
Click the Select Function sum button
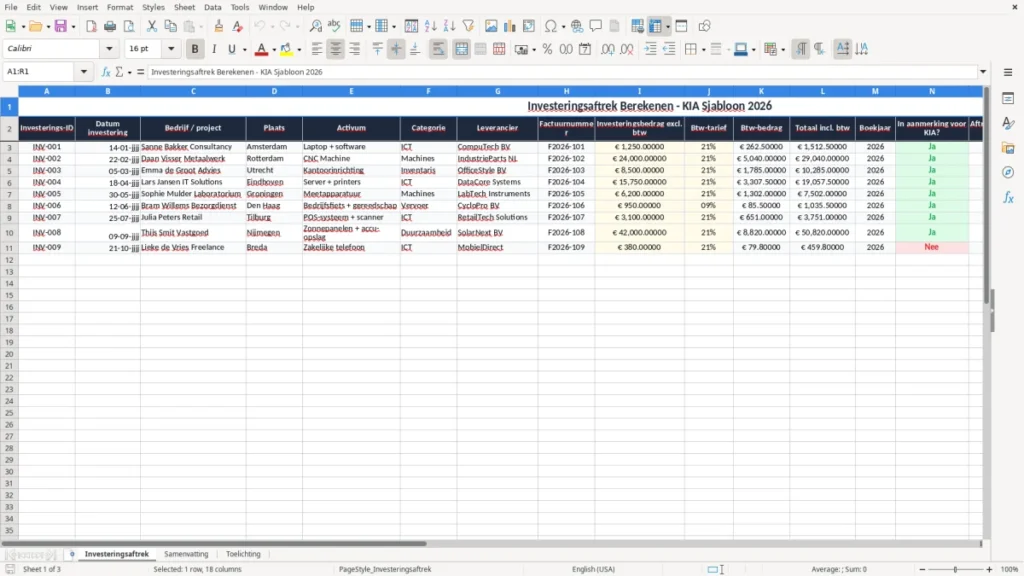tap(119, 72)
